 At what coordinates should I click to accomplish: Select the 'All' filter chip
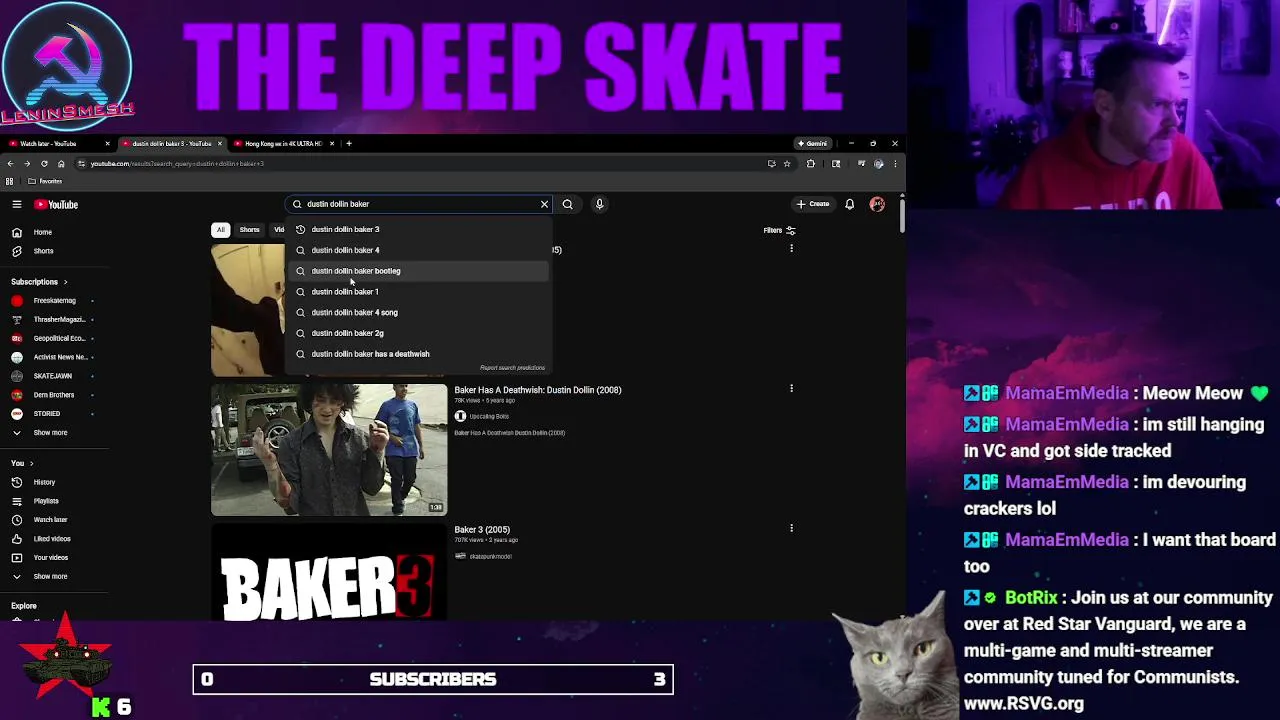[x=220, y=230]
